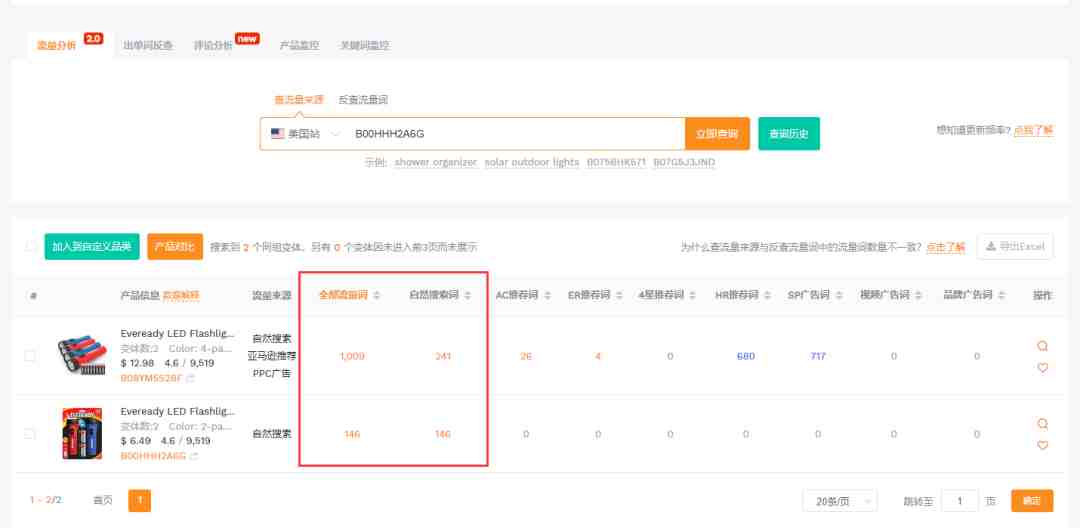Image resolution: width=1080 pixels, height=528 pixels.
Task: Sort by HR推荐词 column arrows
Action: [767, 295]
